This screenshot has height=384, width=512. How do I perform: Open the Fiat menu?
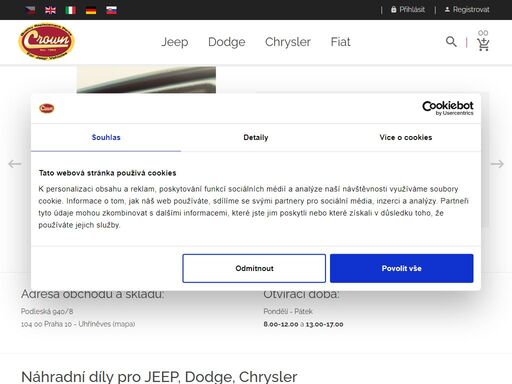[340, 42]
